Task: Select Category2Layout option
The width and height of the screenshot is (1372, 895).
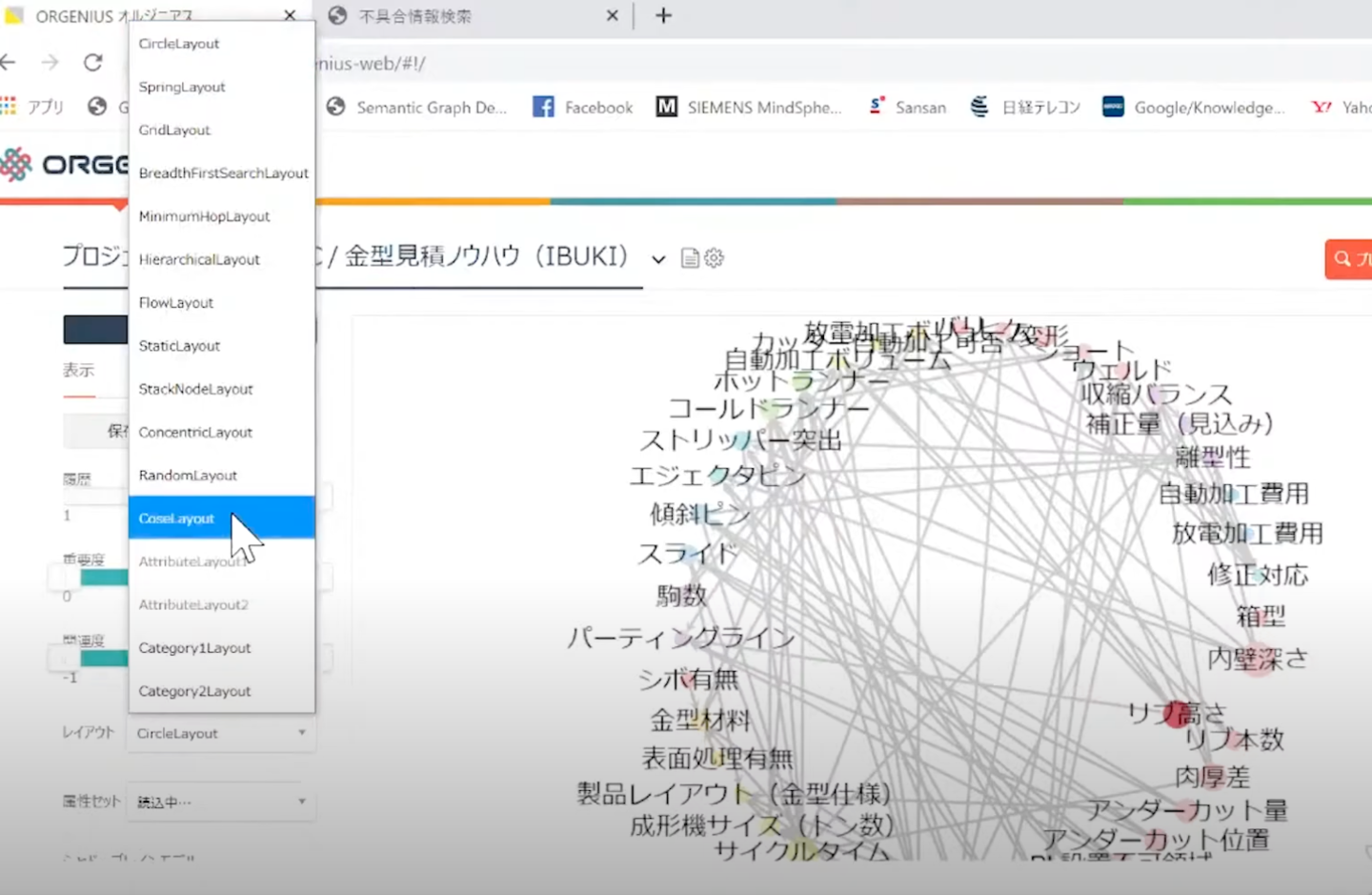Action: [x=222, y=691]
